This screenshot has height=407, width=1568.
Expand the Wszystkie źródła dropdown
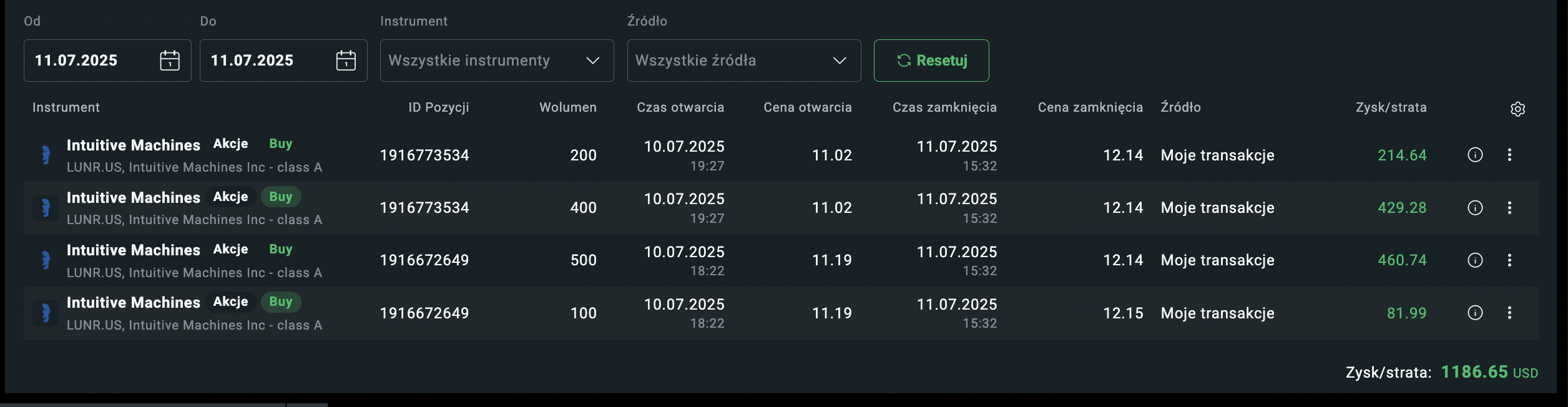pyautogui.click(x=743, y=61)
